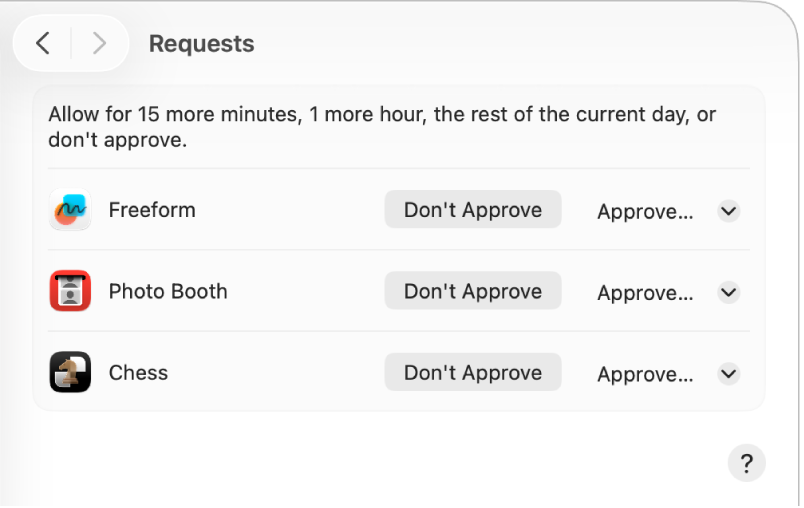Go back with the left chevron

tap(42, 44)
